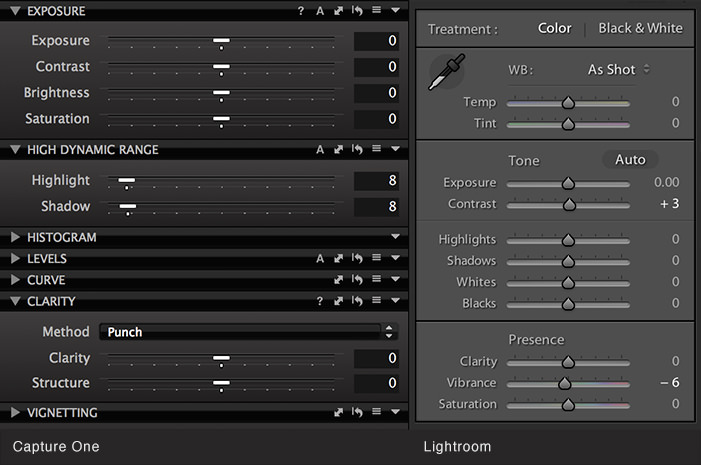Open the Vignetting panel action menu arrow
Image resolution: width=701 pixels, height=465 pixels.
point(395,411)
